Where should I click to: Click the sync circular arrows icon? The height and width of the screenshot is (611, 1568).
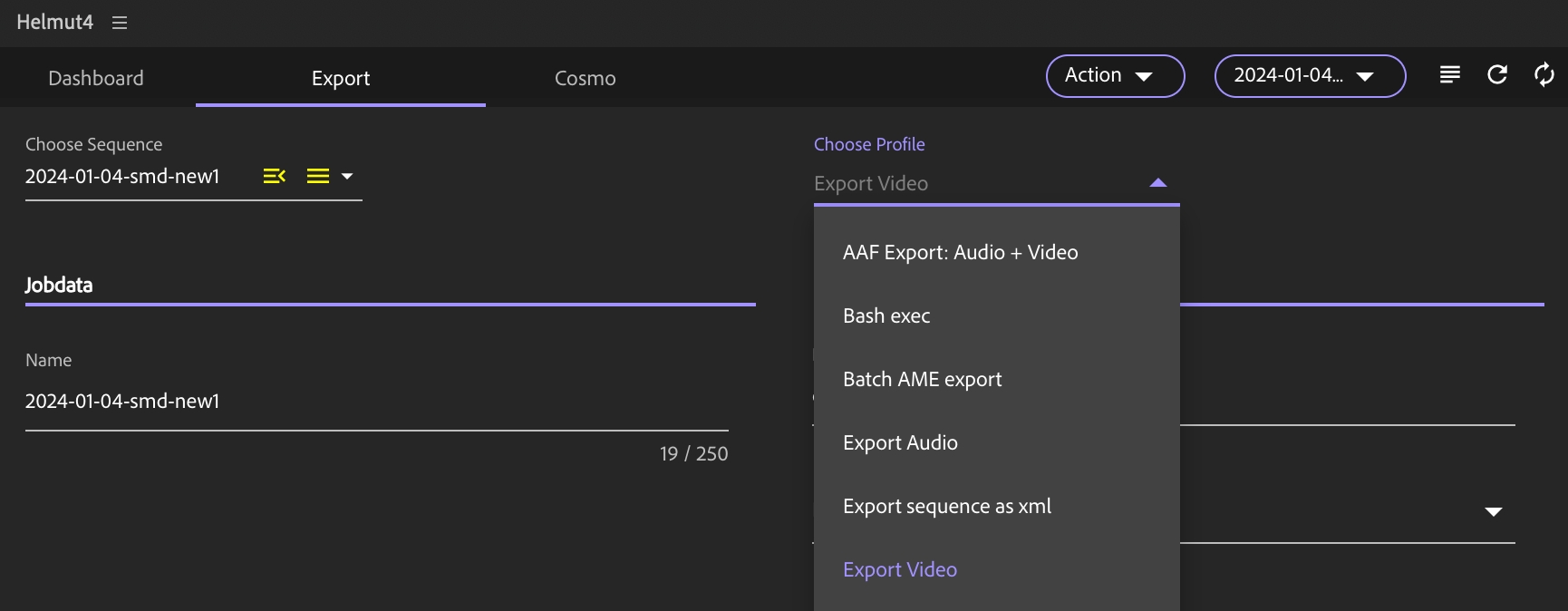(1544, 75)
